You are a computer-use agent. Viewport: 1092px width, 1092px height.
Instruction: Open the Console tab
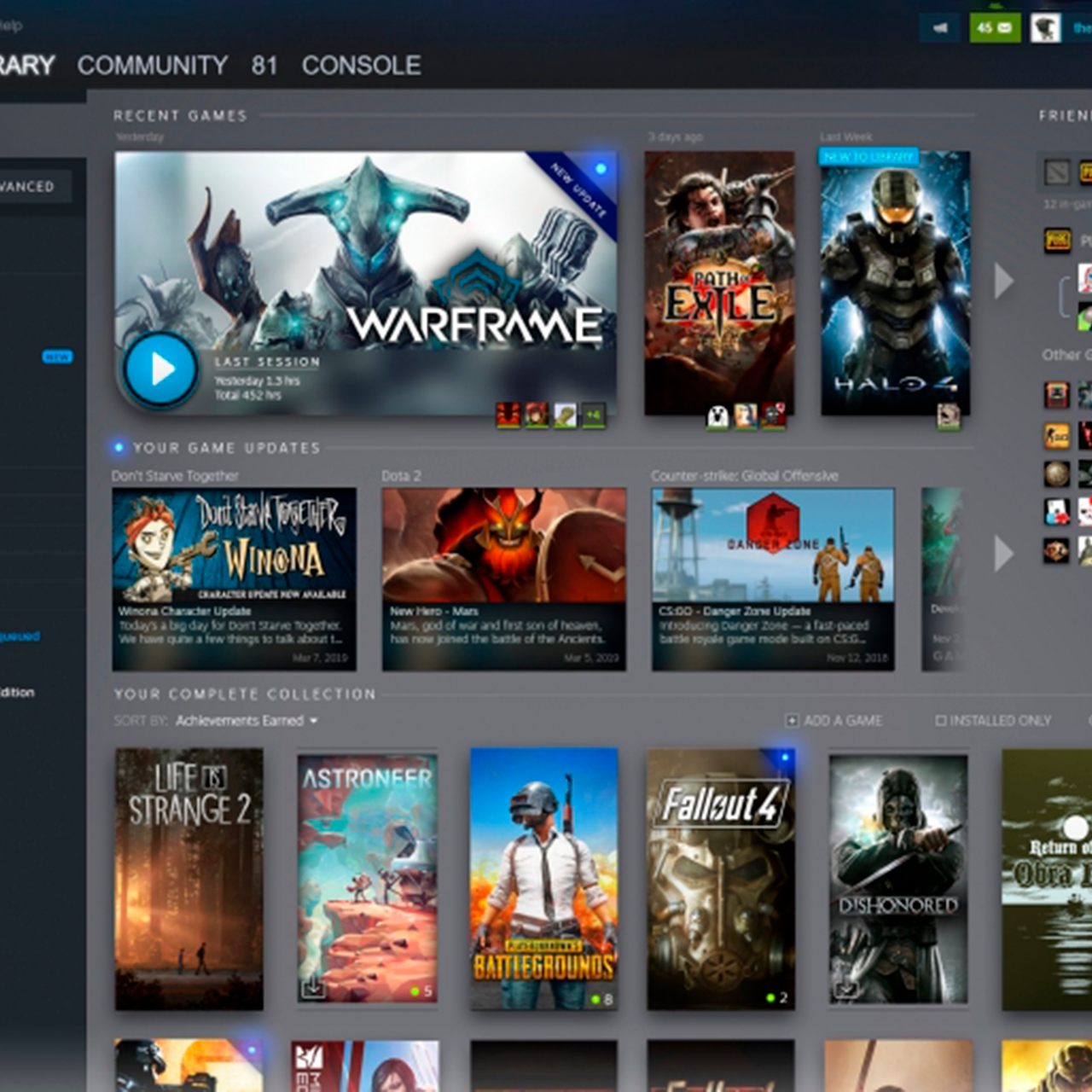pyautogui.click(x=362, y=66)
